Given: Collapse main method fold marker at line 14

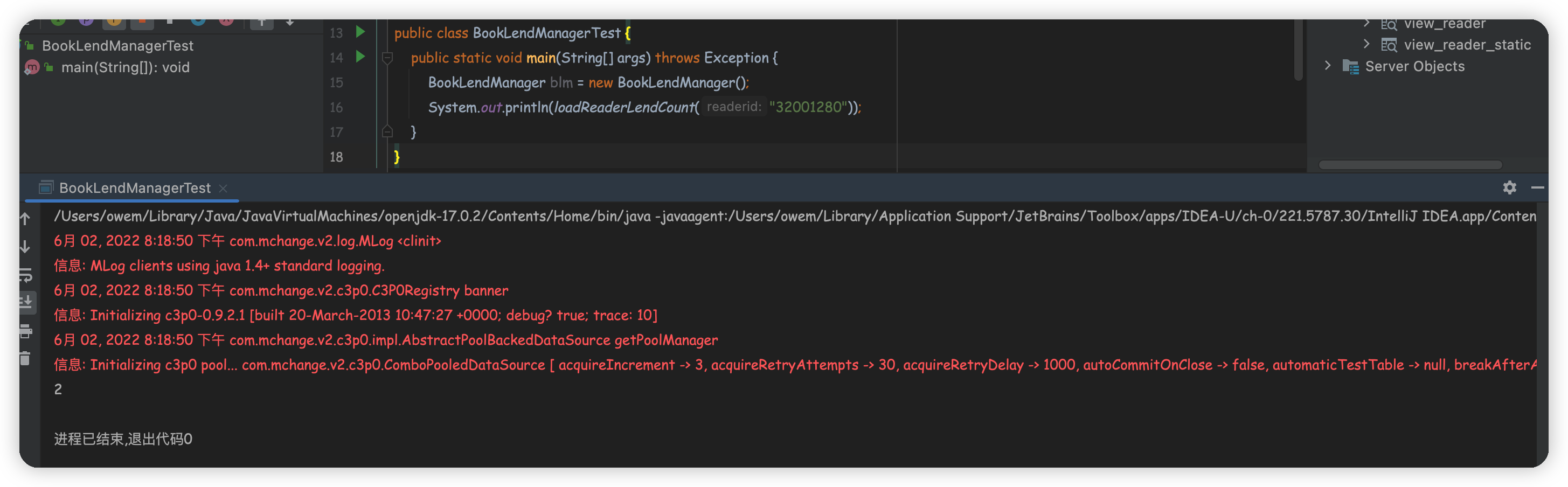Looking at the screenshot, I should 386,58.
